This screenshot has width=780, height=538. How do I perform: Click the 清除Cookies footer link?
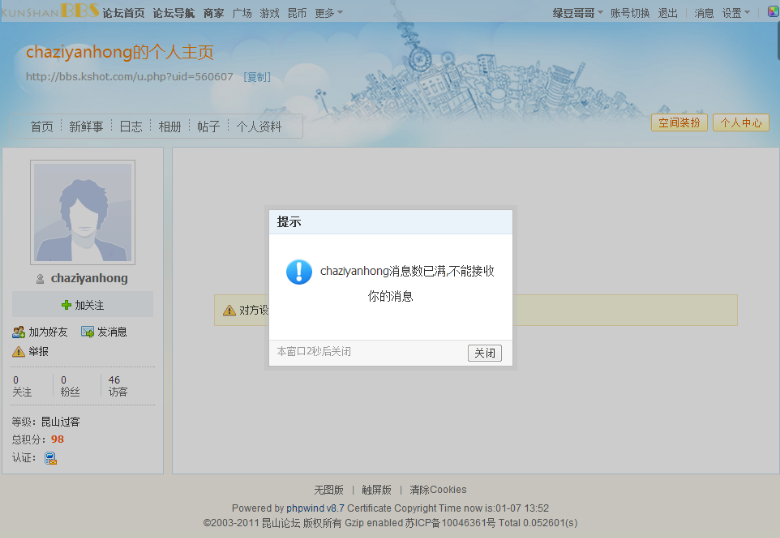(438, 490)
